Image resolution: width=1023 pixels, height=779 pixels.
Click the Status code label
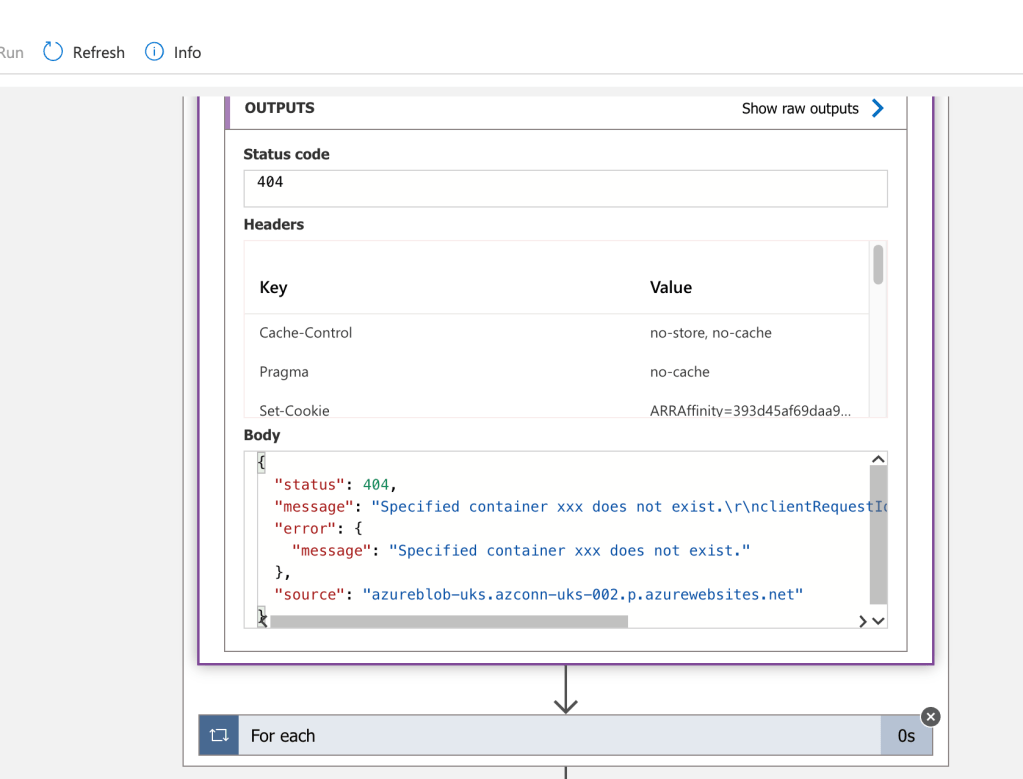pos(286,155)
